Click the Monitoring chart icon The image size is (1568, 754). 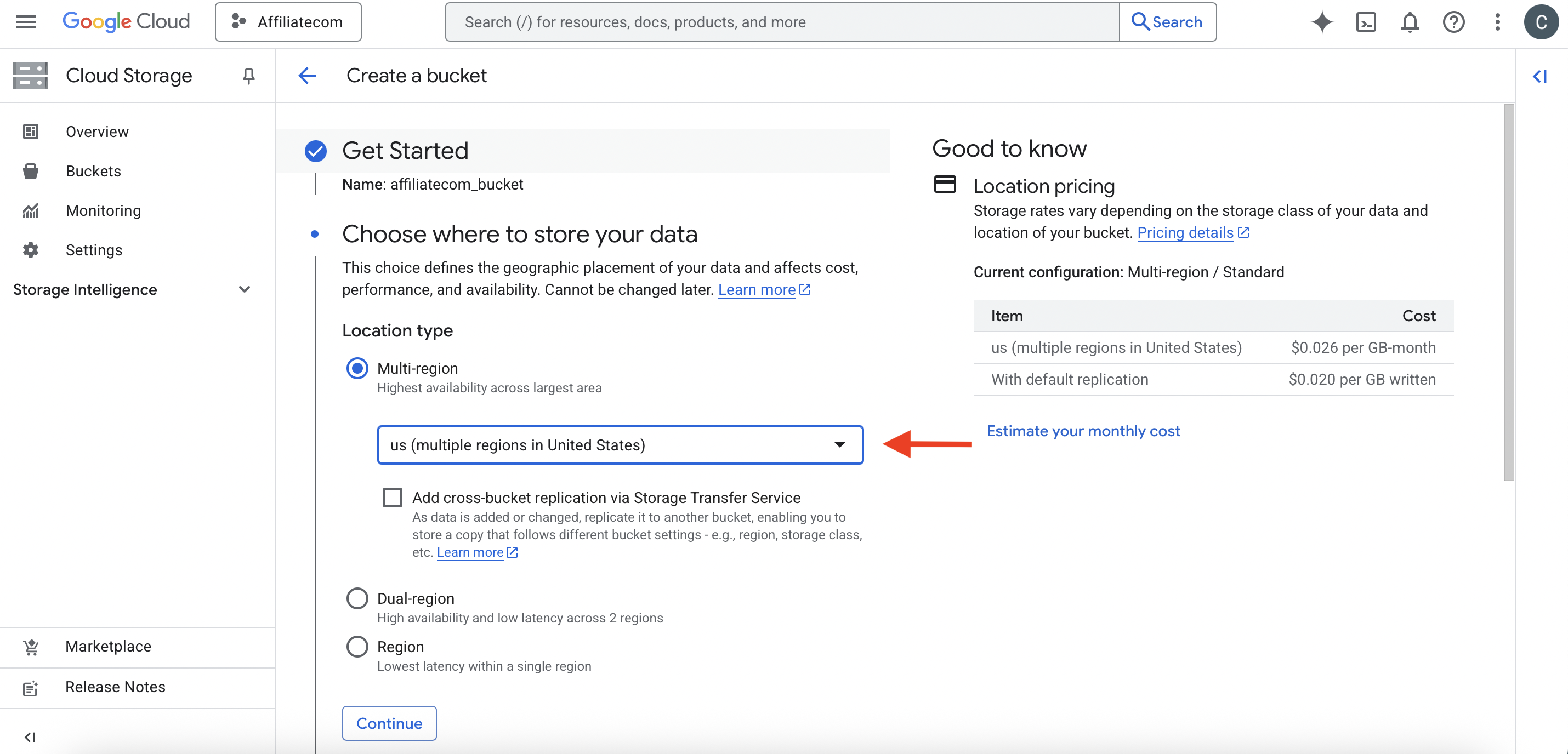coord(31,210)
